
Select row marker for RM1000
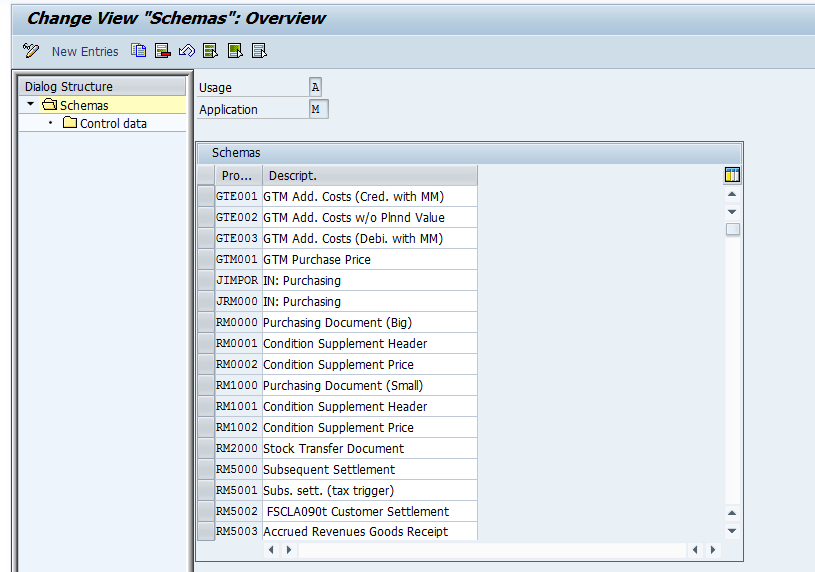coord(206,385)
